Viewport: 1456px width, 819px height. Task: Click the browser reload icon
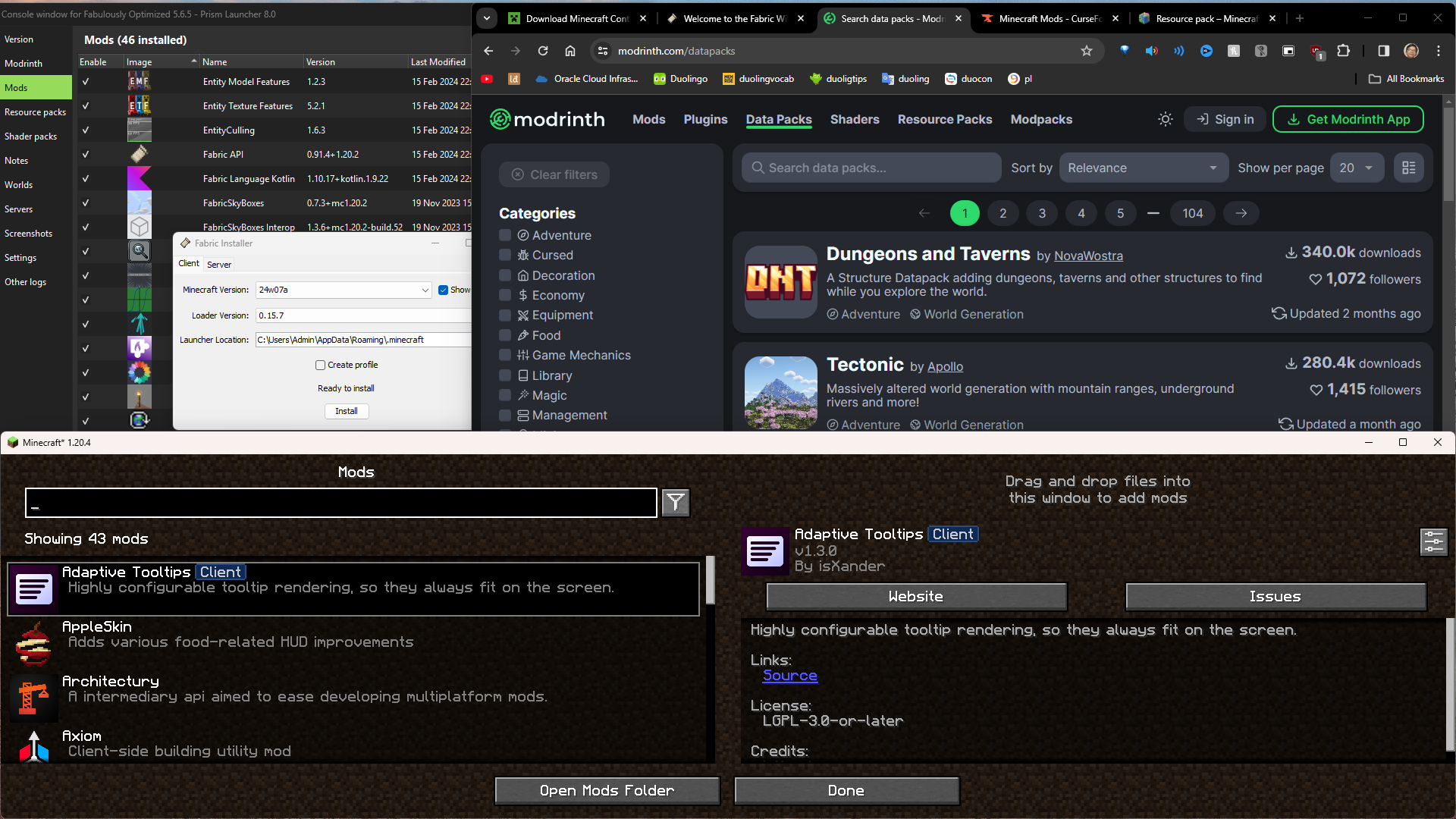coord(543,51)
